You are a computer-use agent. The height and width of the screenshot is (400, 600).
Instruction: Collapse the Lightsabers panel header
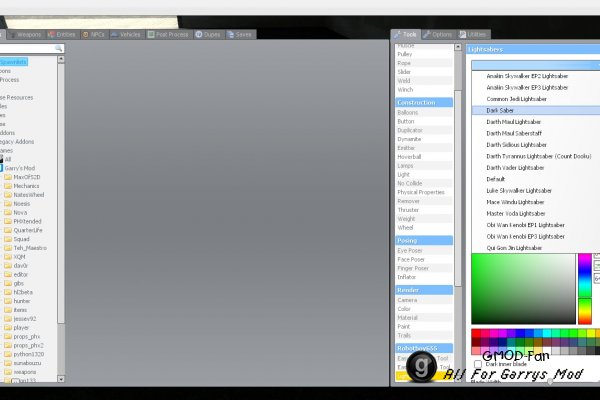[x=533, y=49]
